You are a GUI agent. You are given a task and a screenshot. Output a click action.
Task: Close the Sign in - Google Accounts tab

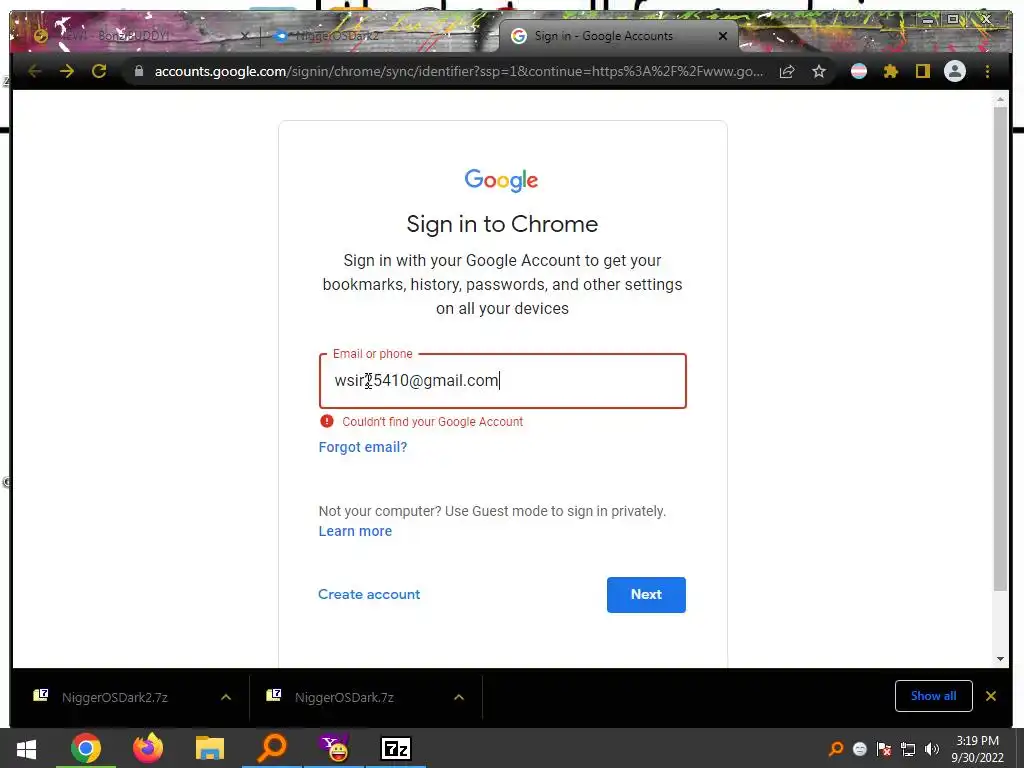[x=723, y=36]
